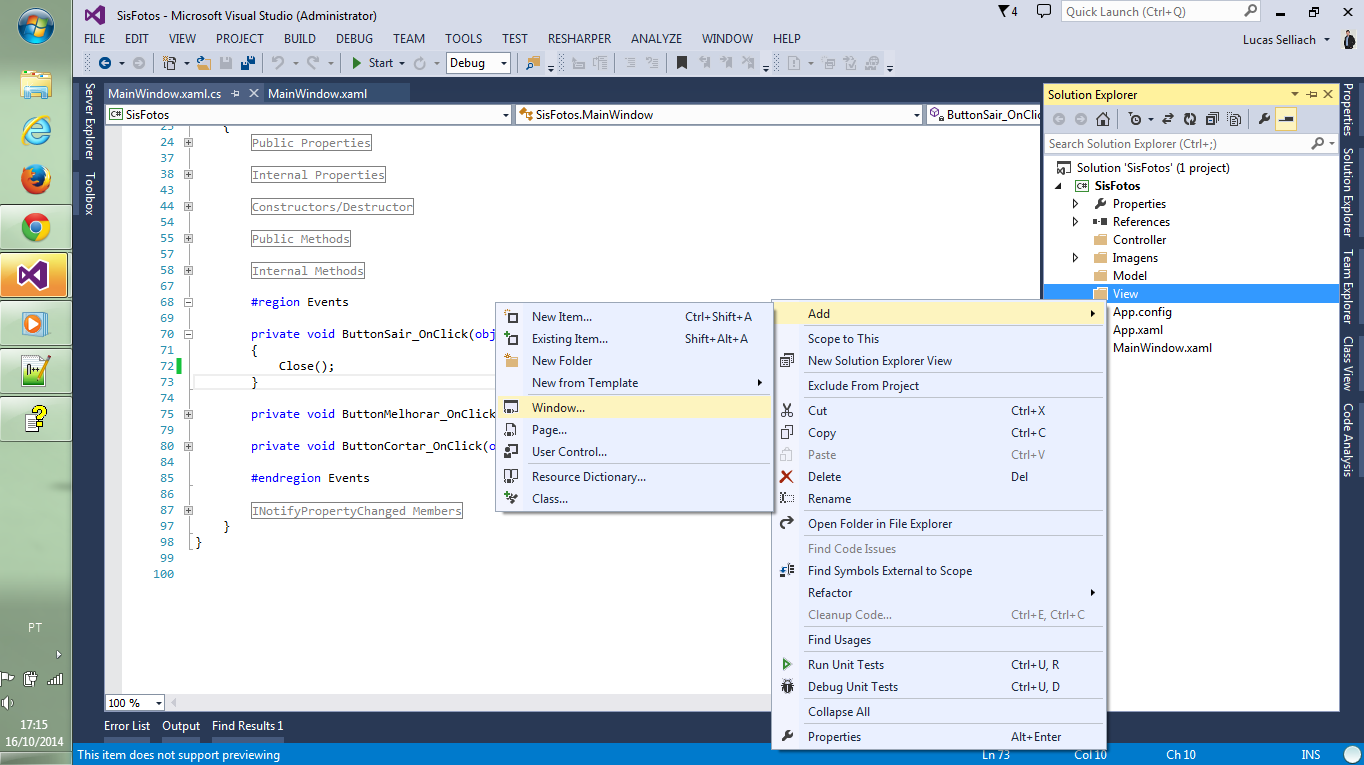Image resolution: width=1364 pixels, height=765 pixels.
Task: Toggle auto-hide pin on Solution Explorer
Action: click(x=1311, y=94)
